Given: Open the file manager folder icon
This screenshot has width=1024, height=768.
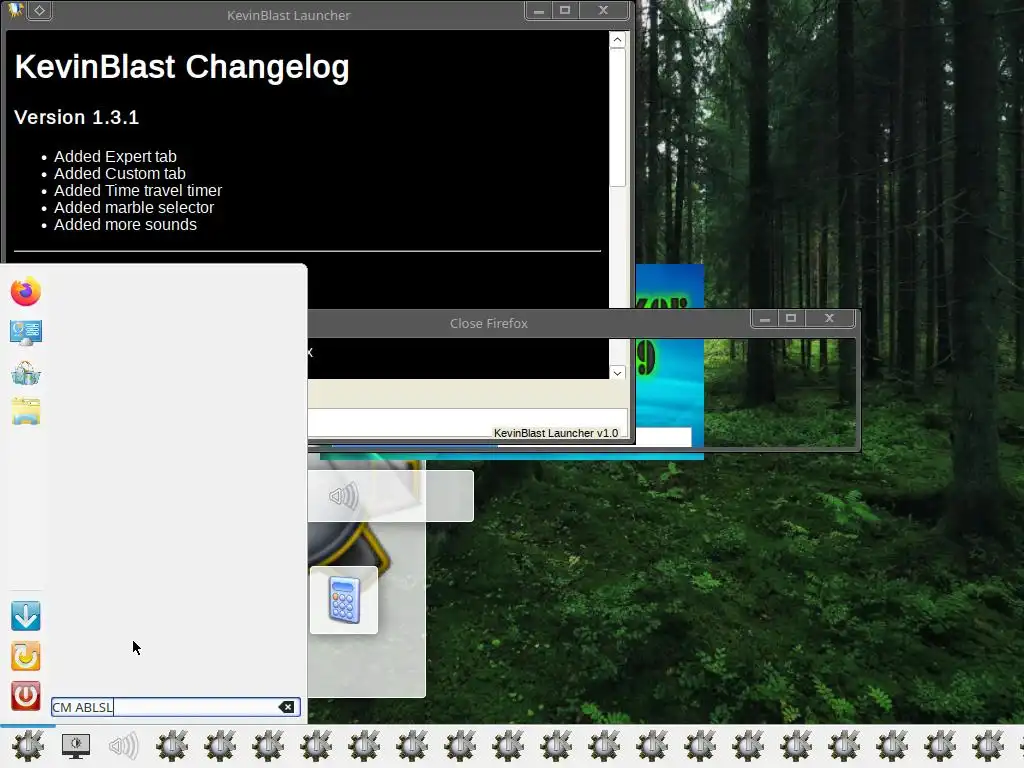Looking at the screenshot, I should (x=25, y=411).
